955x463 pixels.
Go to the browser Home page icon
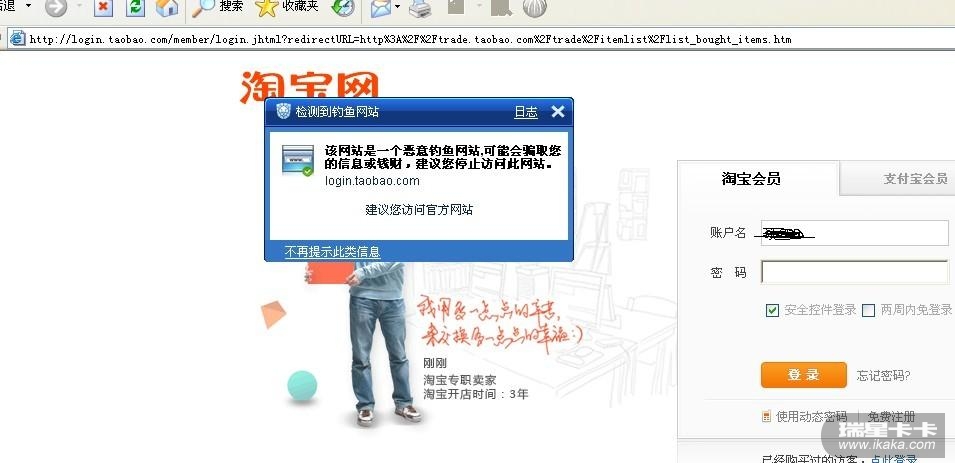point(167,8)
